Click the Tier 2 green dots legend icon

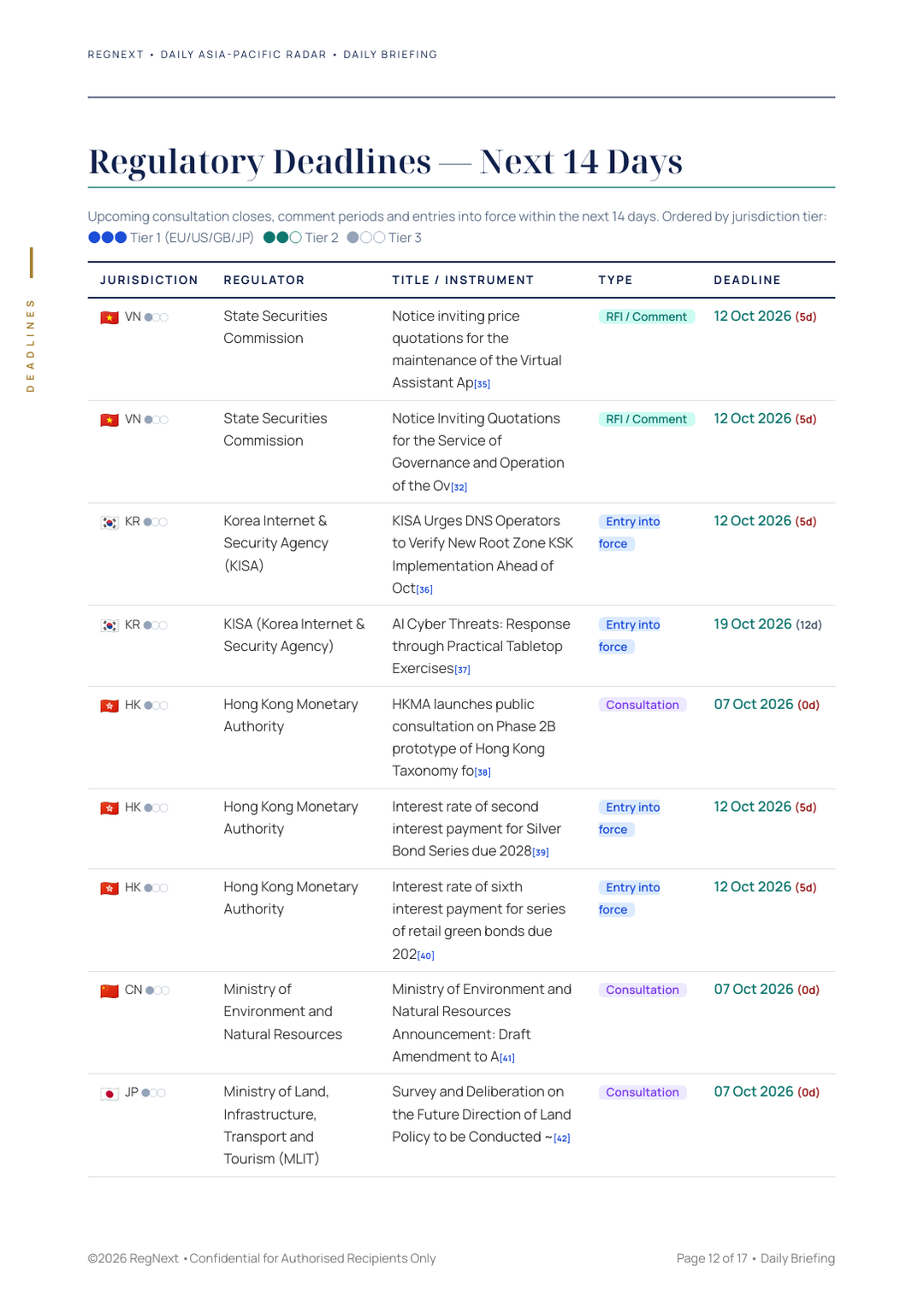click(282, 238)
